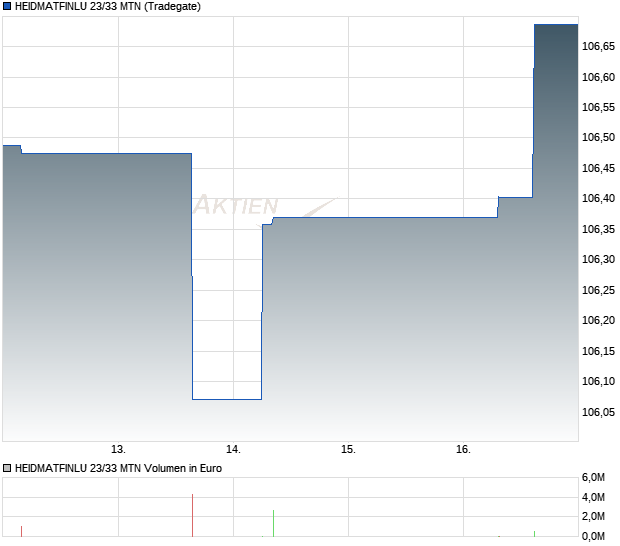Click the 106,20 price axis label

click(598, 320)
